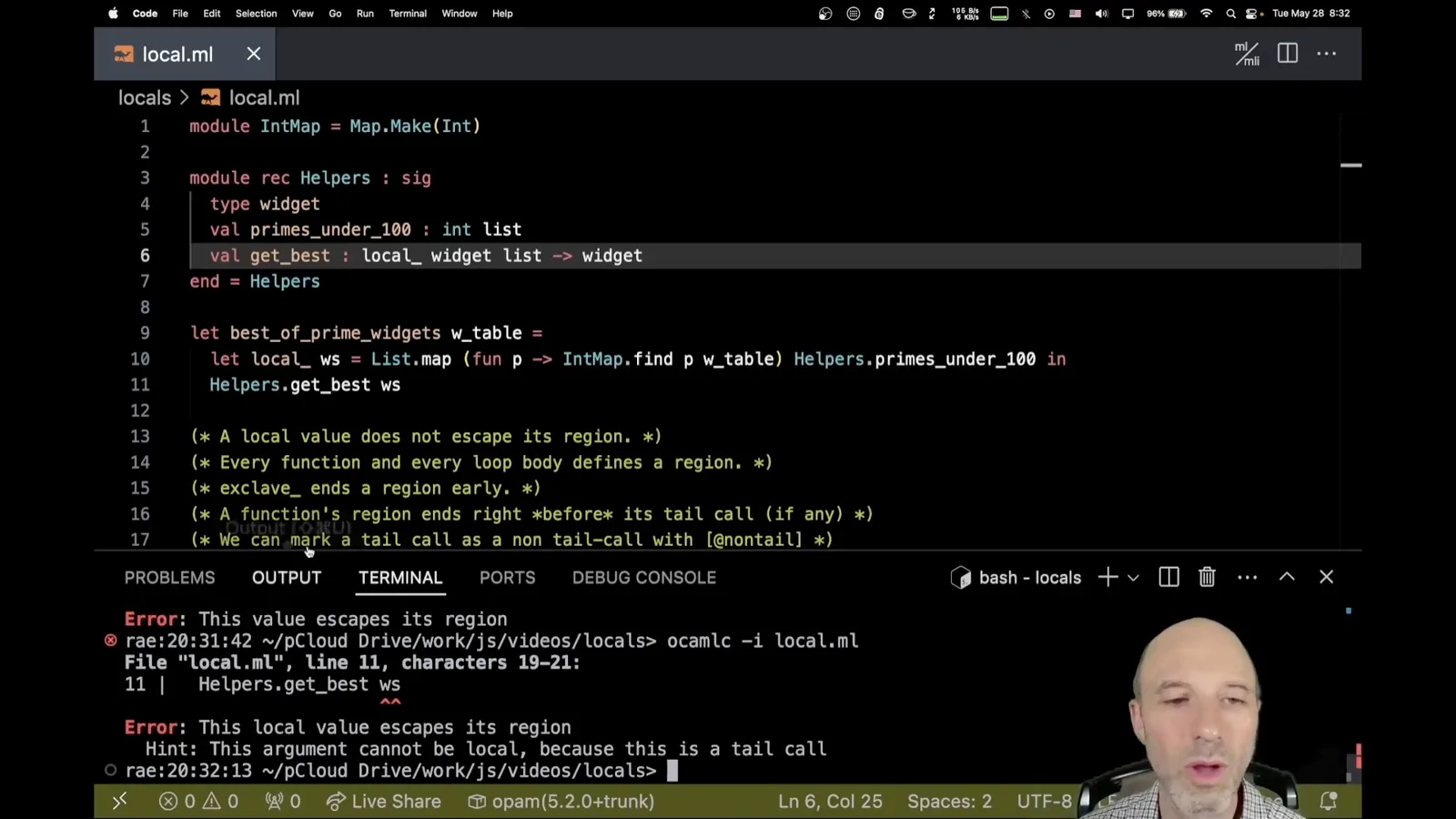Create a new terminal with plus icon
Image resolution: width=1456 pixels, height=819 pixels.
pos(1107,577)
